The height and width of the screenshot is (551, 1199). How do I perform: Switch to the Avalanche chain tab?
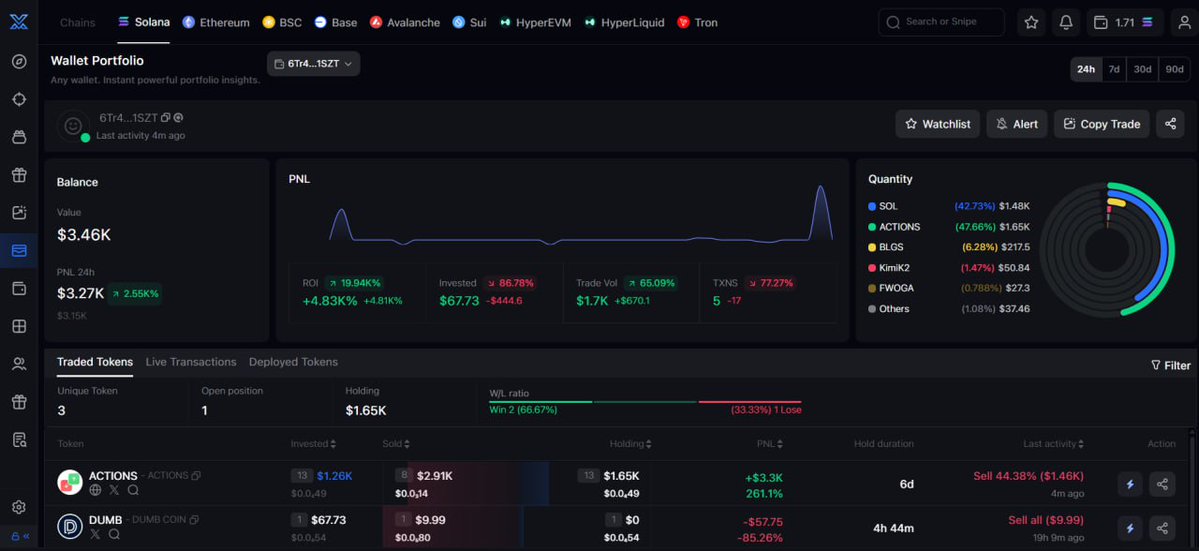(405, 22)
